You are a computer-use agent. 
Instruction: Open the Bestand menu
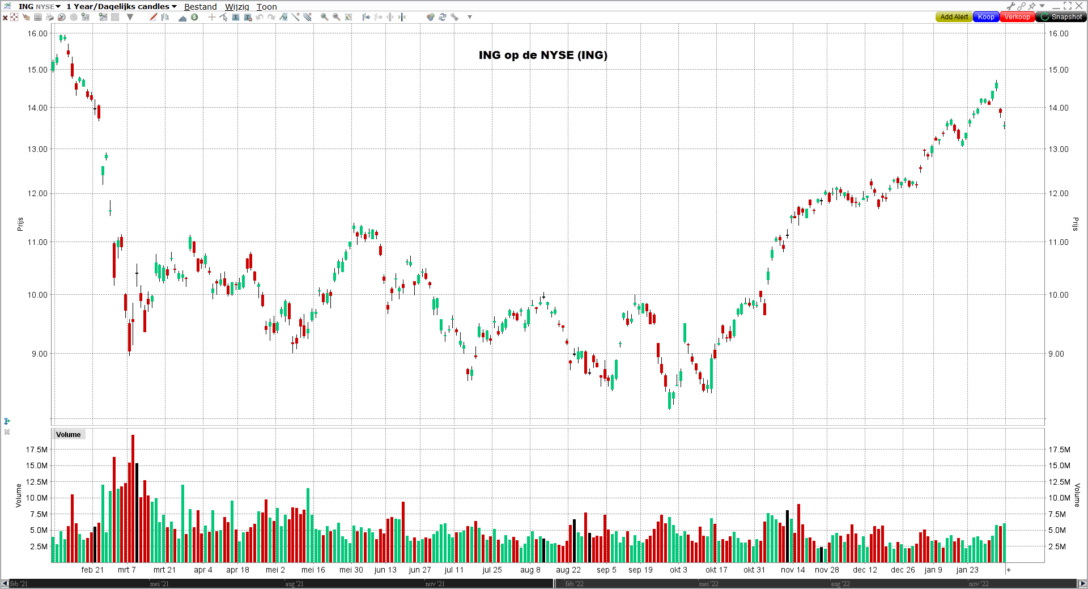tap(201, 7)
